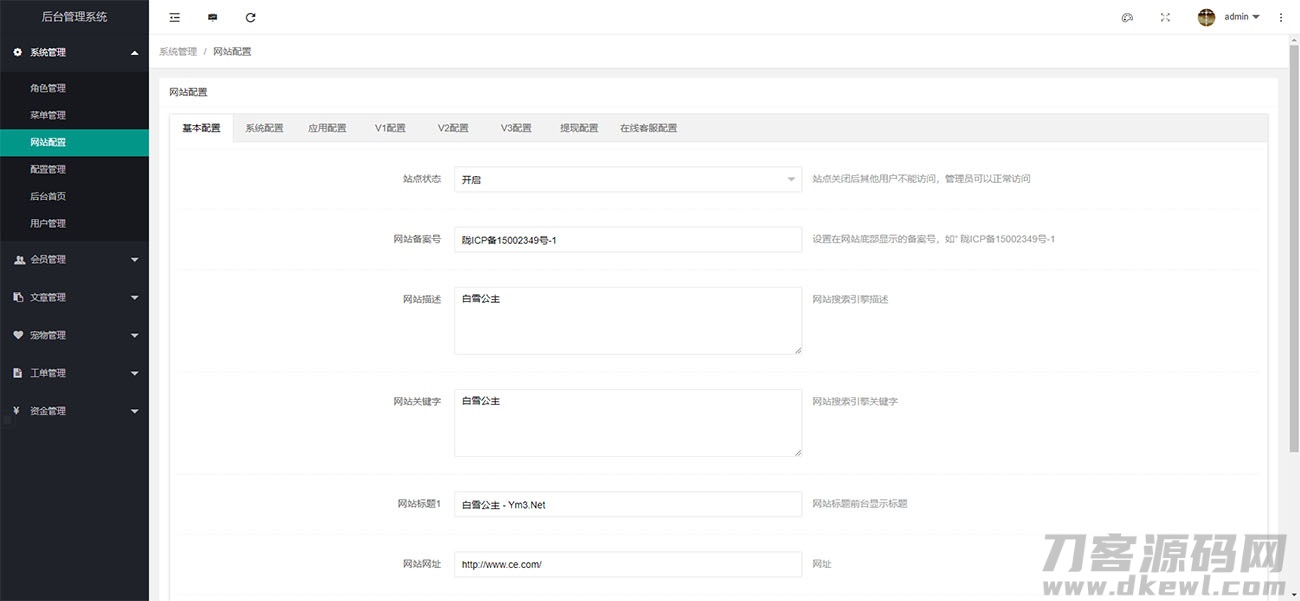
Task: Click the page vertical scrollbar
Action: 1294,250
